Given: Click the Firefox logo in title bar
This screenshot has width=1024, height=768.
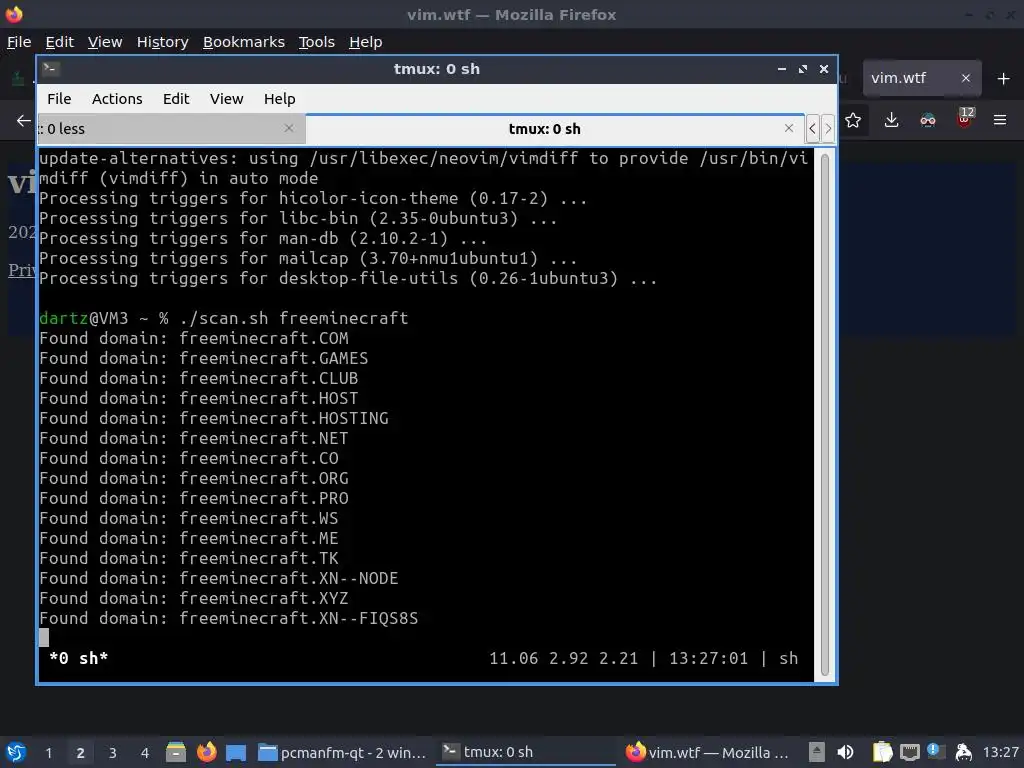Looking at the screenshot, I should (x=14, y=14).
